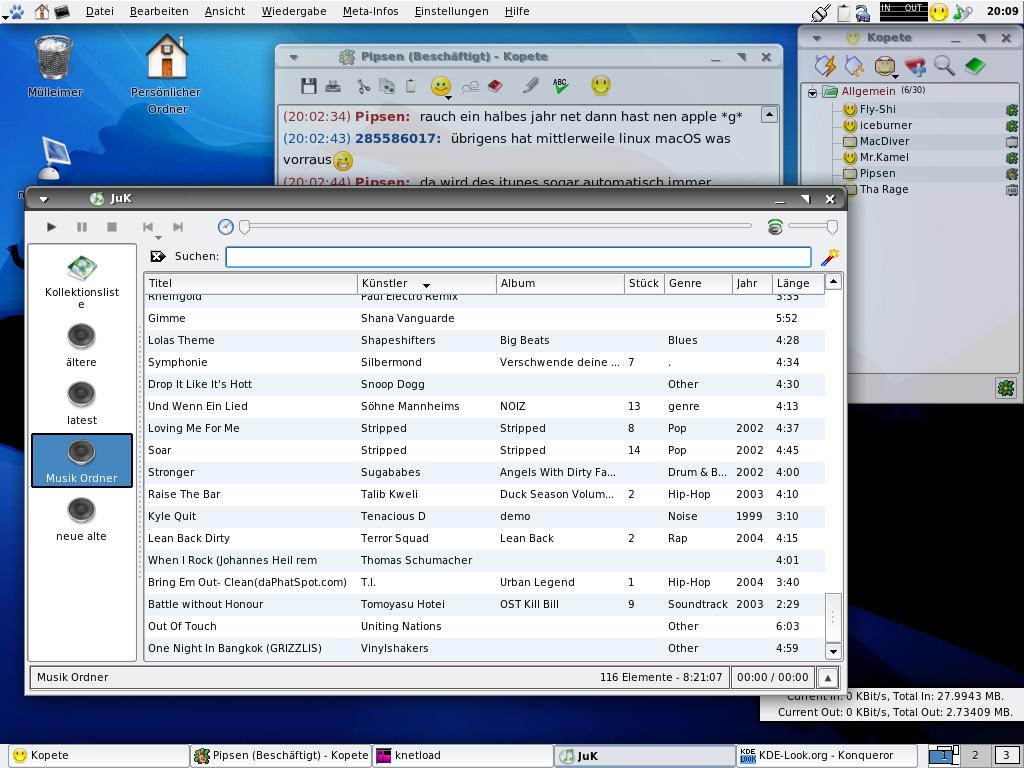Open Persönlicher Ordner desktop icon
Screen dimensions: 1024x768
click(x=166, y=74)
